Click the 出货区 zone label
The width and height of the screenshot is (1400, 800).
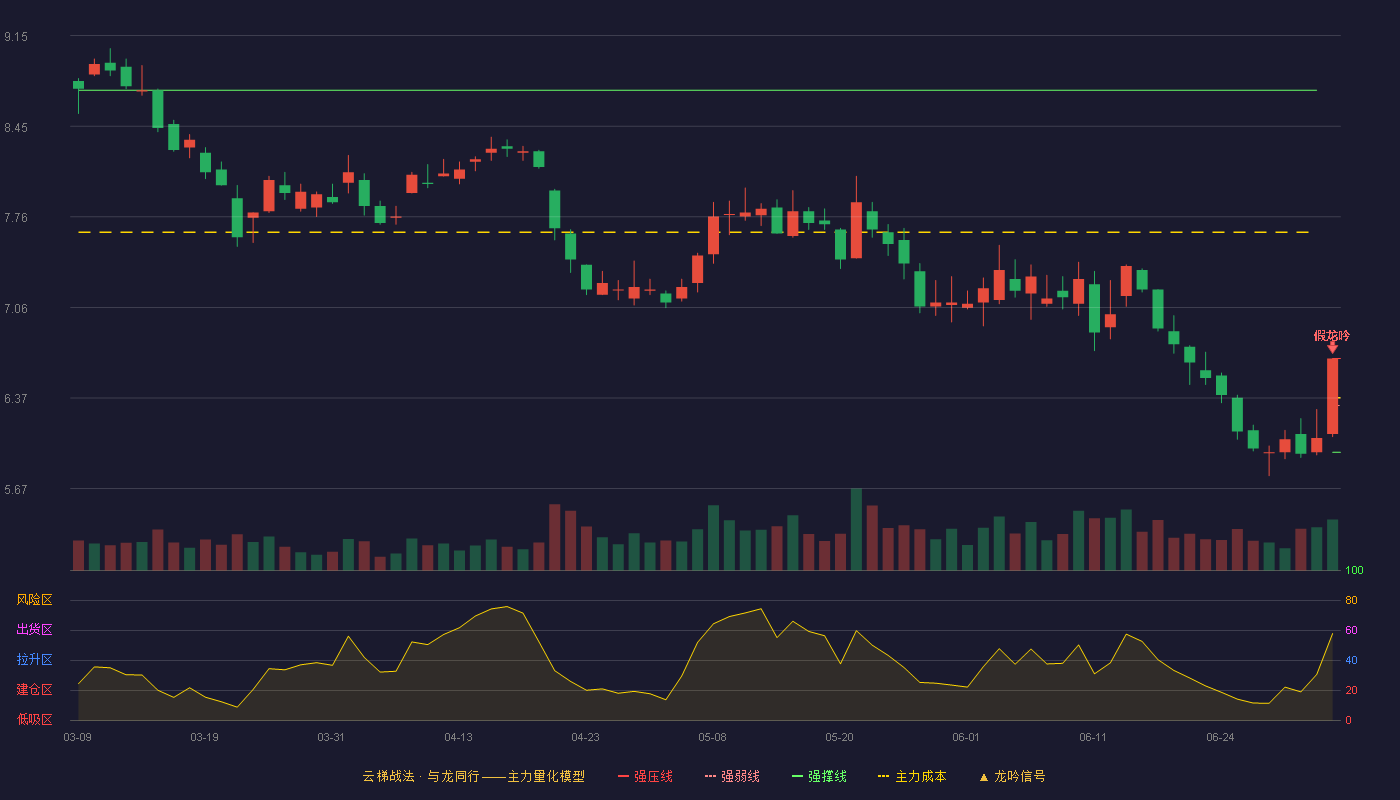tap(35, 630)
